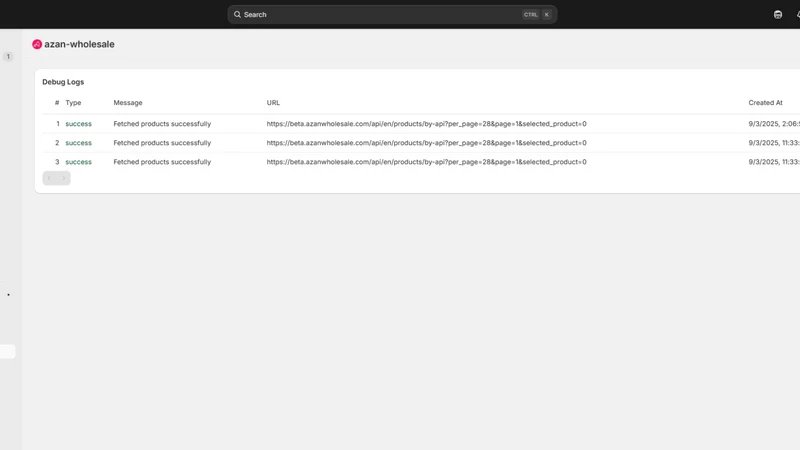Viewport: 800px width, 450px height.
Task: Click row number 2 cell
Action: (57, 143)
